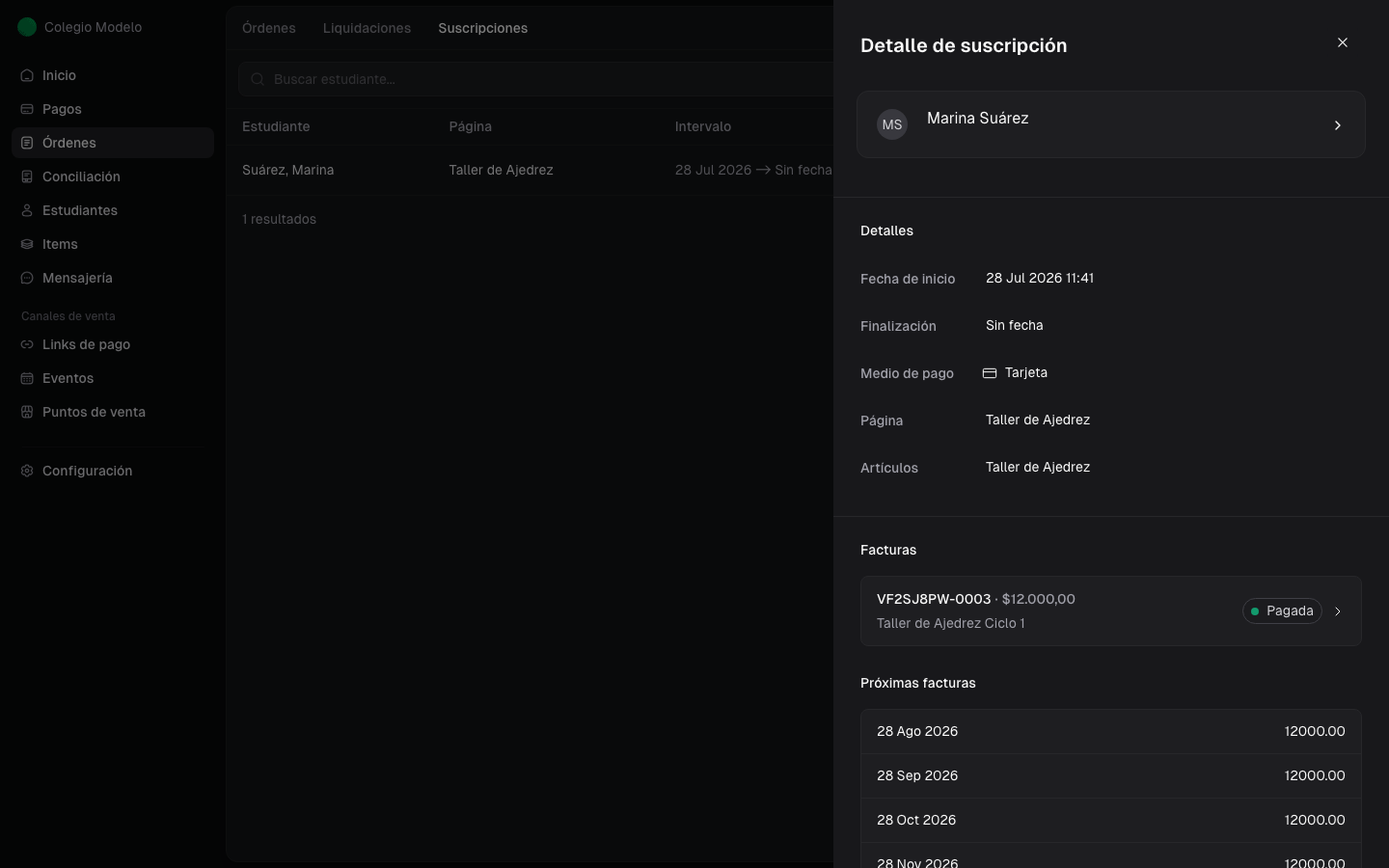Image resolution: width=1389 pixels, height=868 pixels.
Task: Click the 1 resultados count text
Action: pos(279,219)
